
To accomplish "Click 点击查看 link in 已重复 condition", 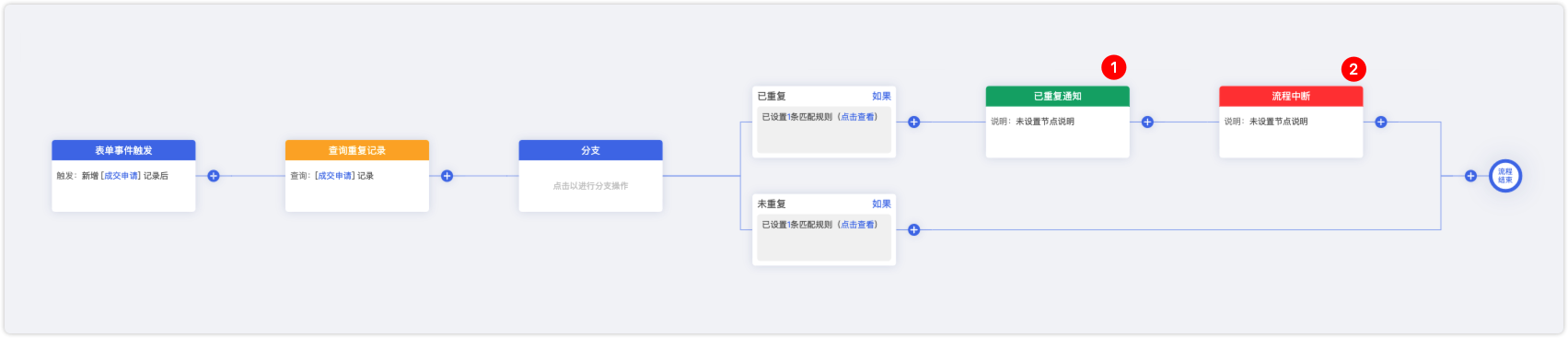I will (x=857, y=117).
